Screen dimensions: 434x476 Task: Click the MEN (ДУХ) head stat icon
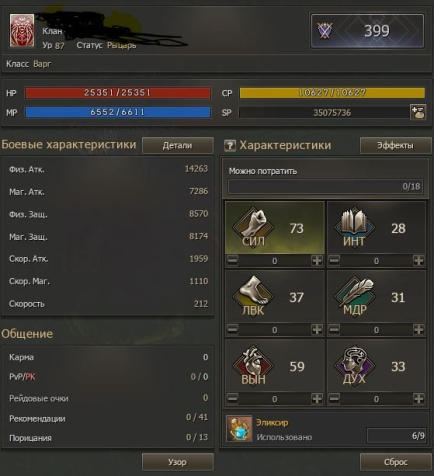pyautogui.click(x=355, y=365)
